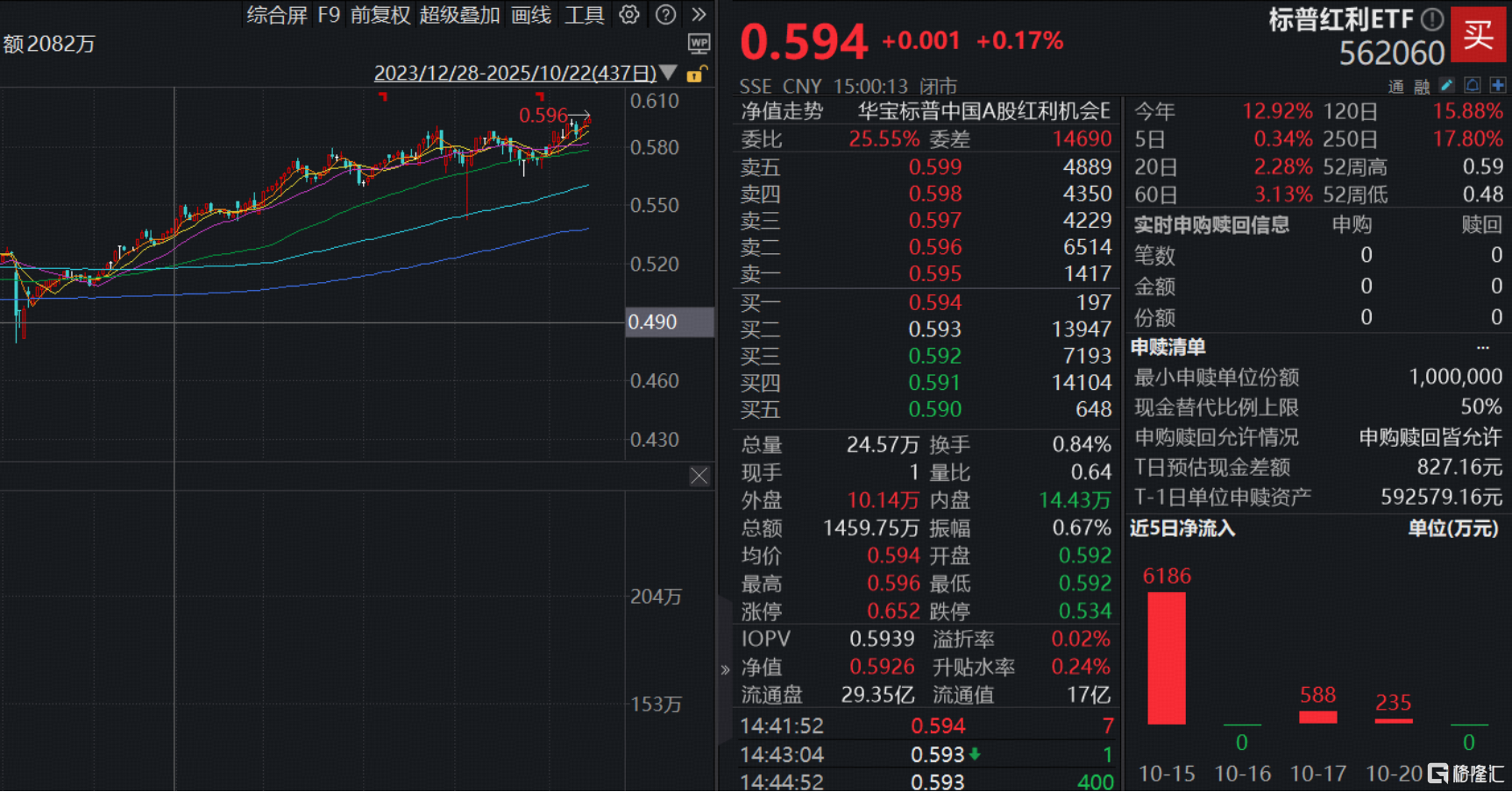Toggle 前复权 price adjustment mode
This screenshot has width=1512, height=792.
pyautogui.click(x=380, y=15)
